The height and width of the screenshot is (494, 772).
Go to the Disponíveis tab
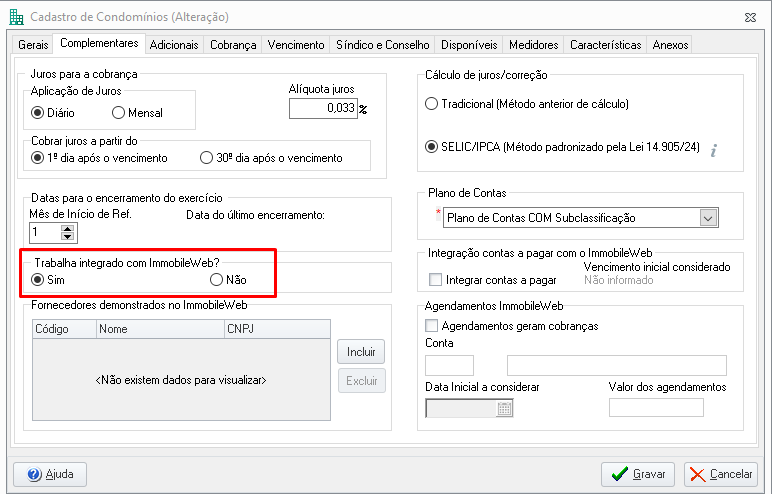[x=469, y=45]
